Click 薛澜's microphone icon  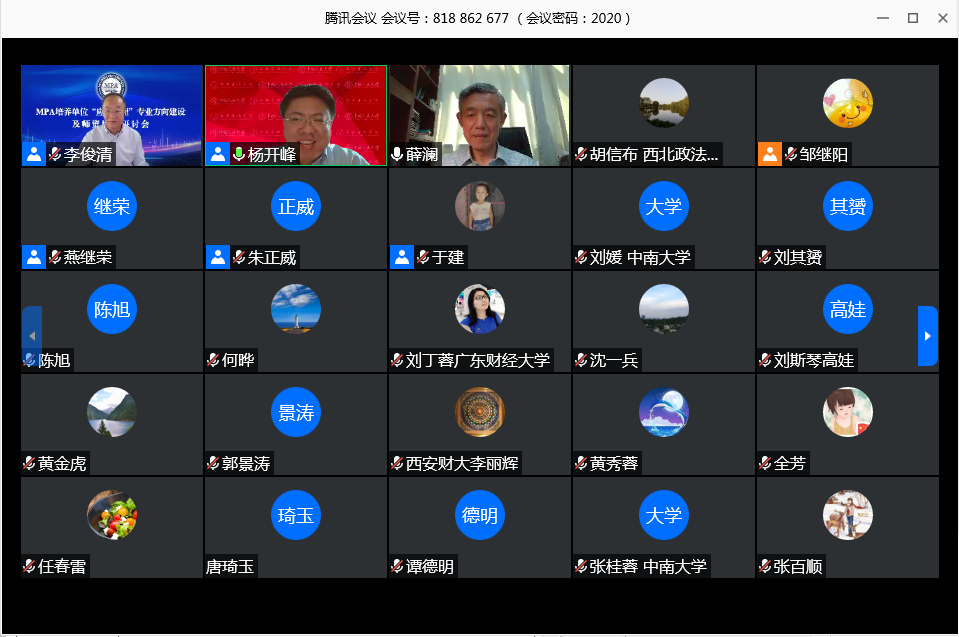coord(397,155)
